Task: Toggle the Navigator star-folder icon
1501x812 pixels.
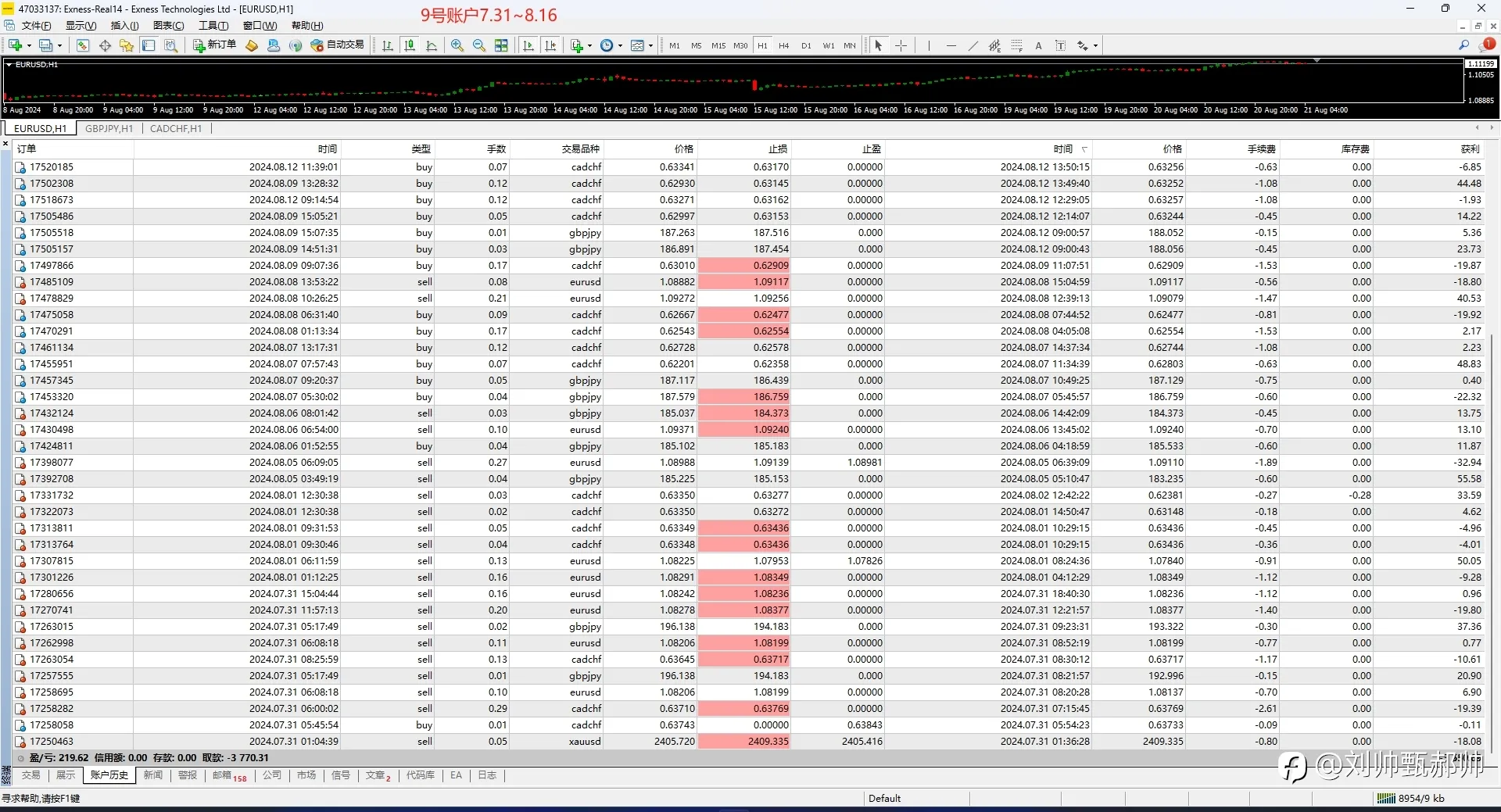Action: click(x=127, y=45)
